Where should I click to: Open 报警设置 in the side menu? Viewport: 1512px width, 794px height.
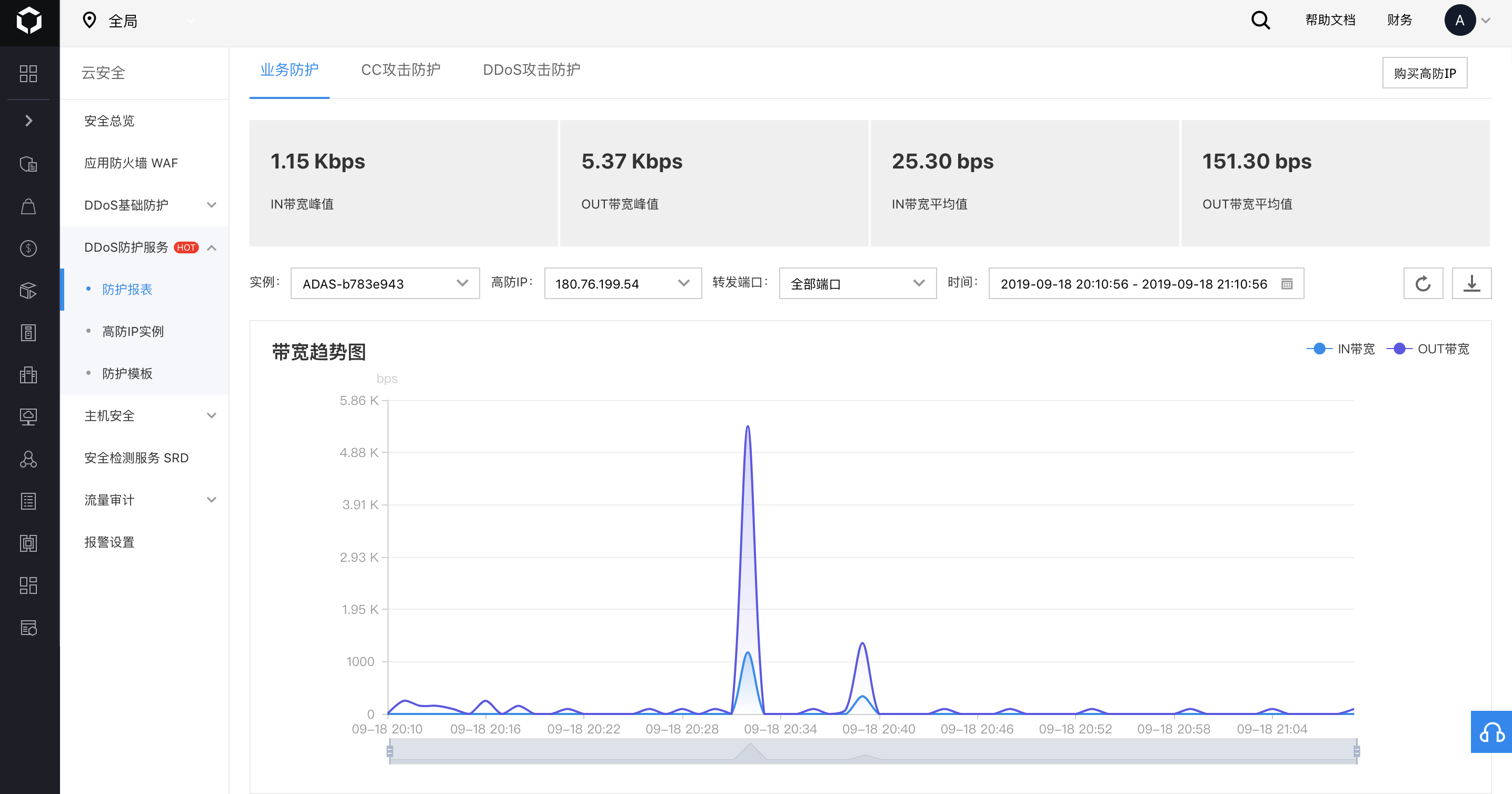click(109, 542)
